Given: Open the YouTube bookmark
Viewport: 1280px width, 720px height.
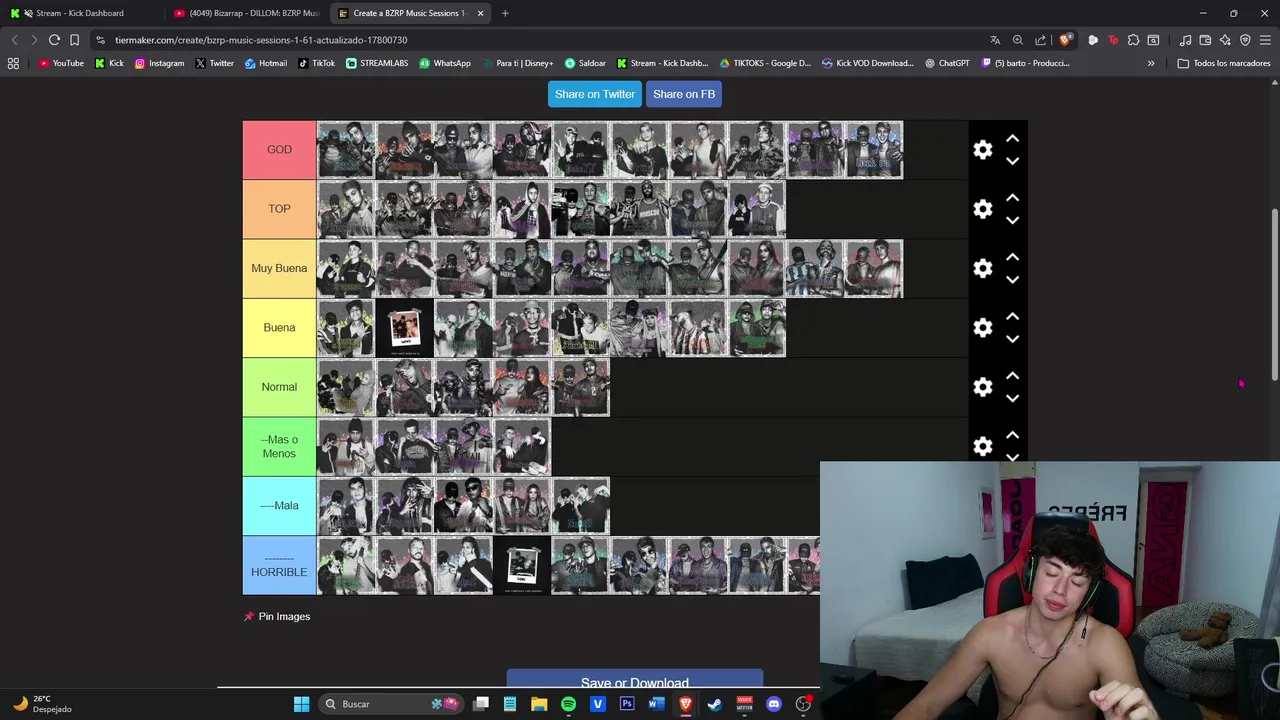Looking at the screenshot, I should click(61, 63).
